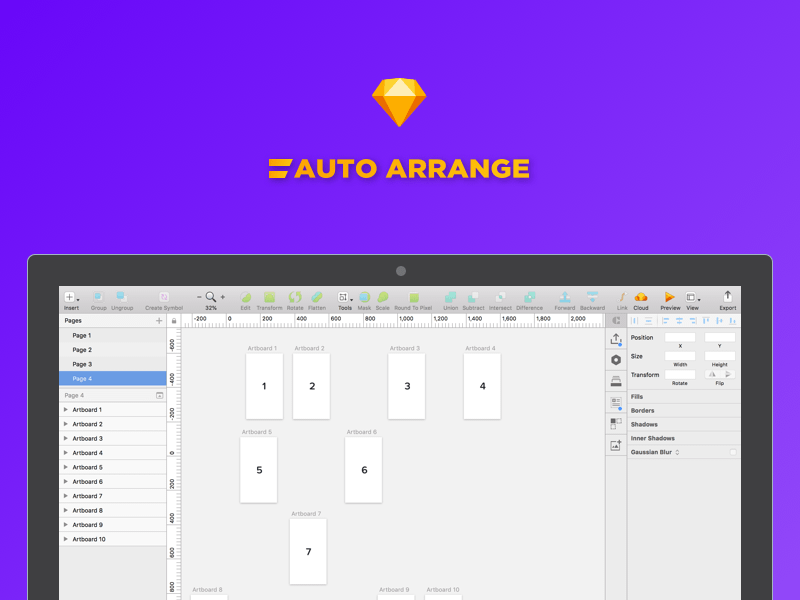Click the add-image icon in the side strip

coord(616,445)
